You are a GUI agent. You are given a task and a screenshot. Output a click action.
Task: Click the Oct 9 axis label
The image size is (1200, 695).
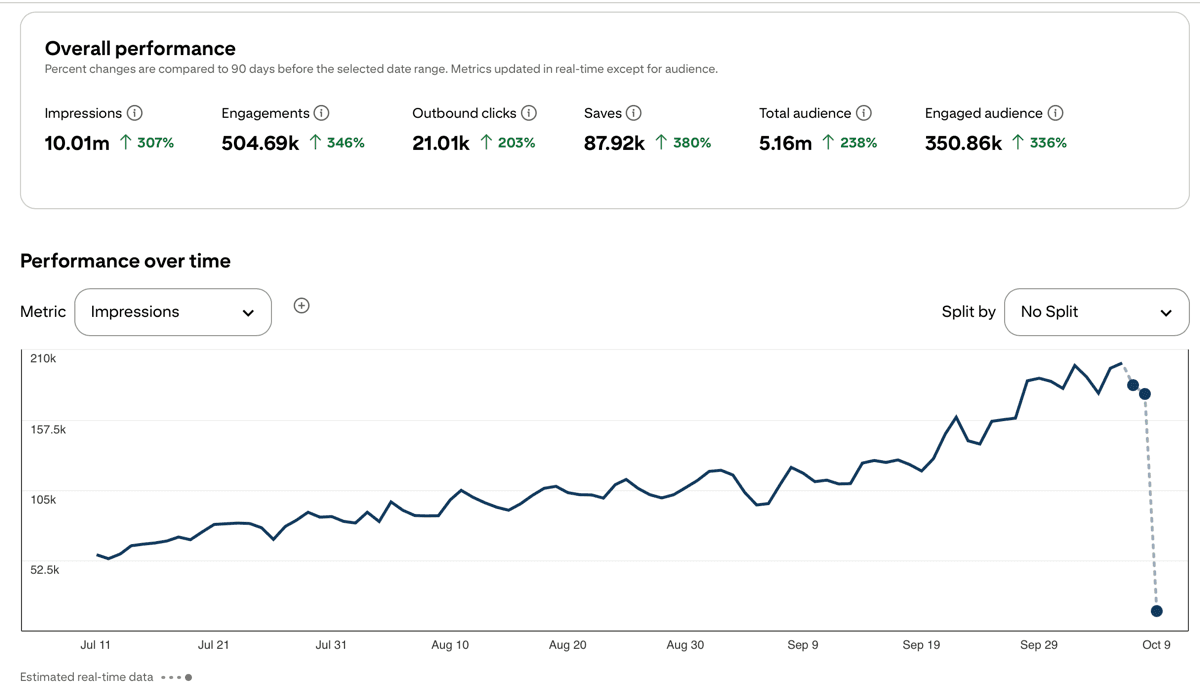pos(1156,645)
